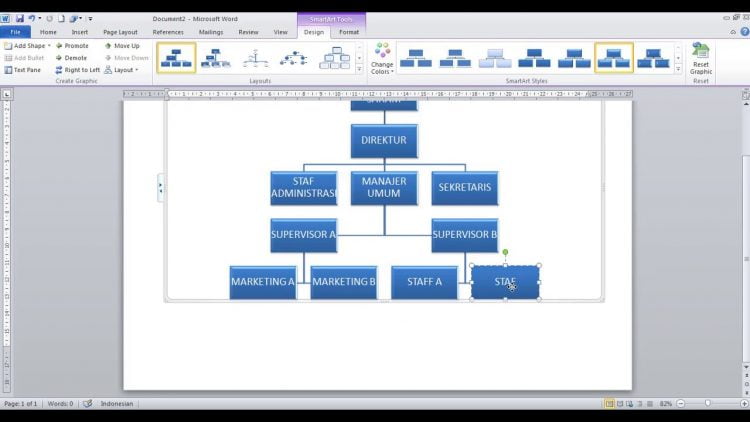The height and width of the screenshot is (422, 750).
Task: Switch to the View tab
Action: point(280,32)
